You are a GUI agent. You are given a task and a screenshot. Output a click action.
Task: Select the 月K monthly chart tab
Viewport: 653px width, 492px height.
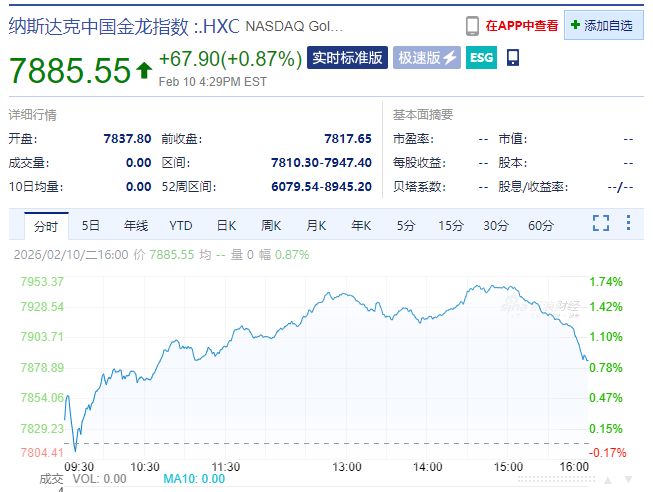pos(316,225)
